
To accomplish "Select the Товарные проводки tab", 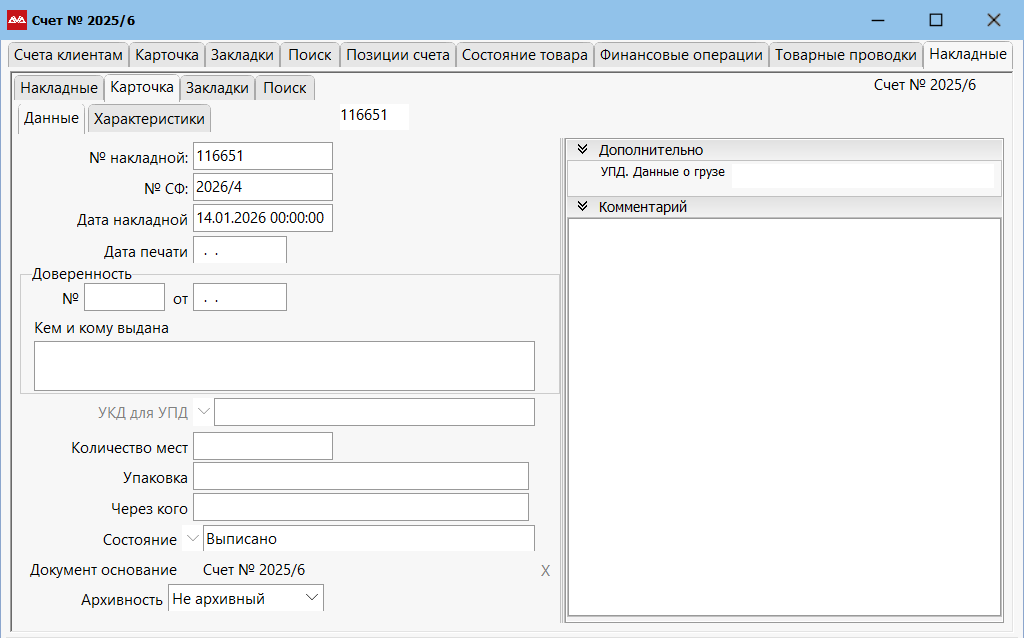I will (x=845, y=55).
